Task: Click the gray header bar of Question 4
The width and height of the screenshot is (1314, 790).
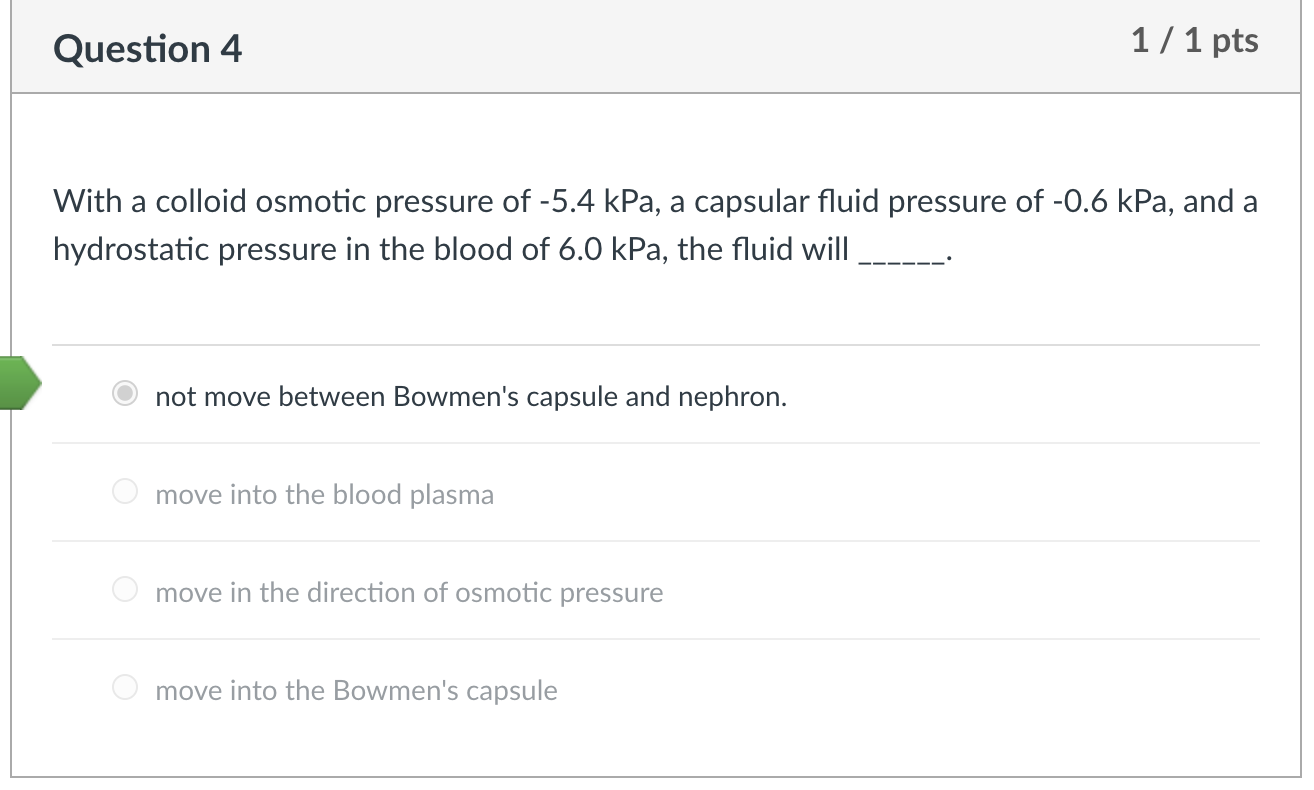Action: pyautogui.click(x=650, y=46)
